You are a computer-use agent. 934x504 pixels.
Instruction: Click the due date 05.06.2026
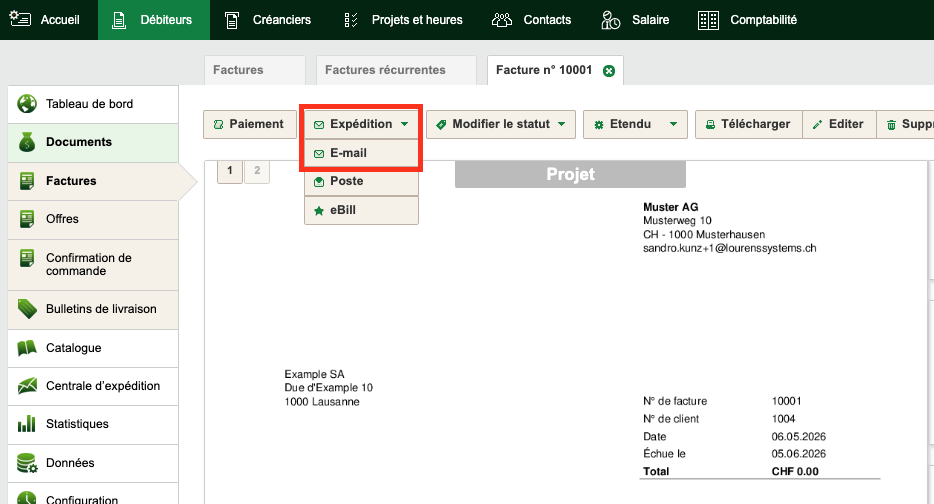[x=799, y=454]
